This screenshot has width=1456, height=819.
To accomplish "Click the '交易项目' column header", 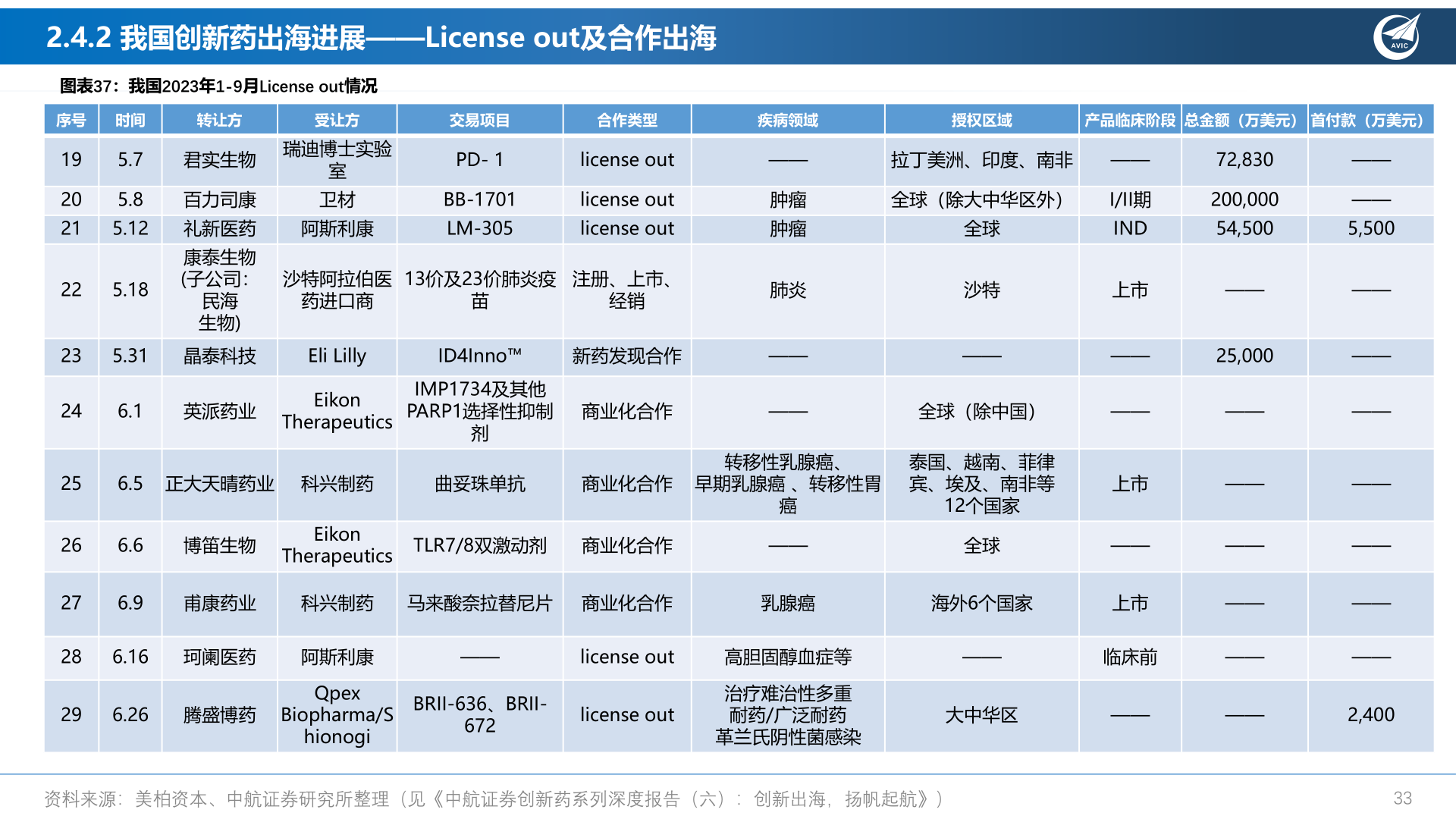I will tap(479, 121).
